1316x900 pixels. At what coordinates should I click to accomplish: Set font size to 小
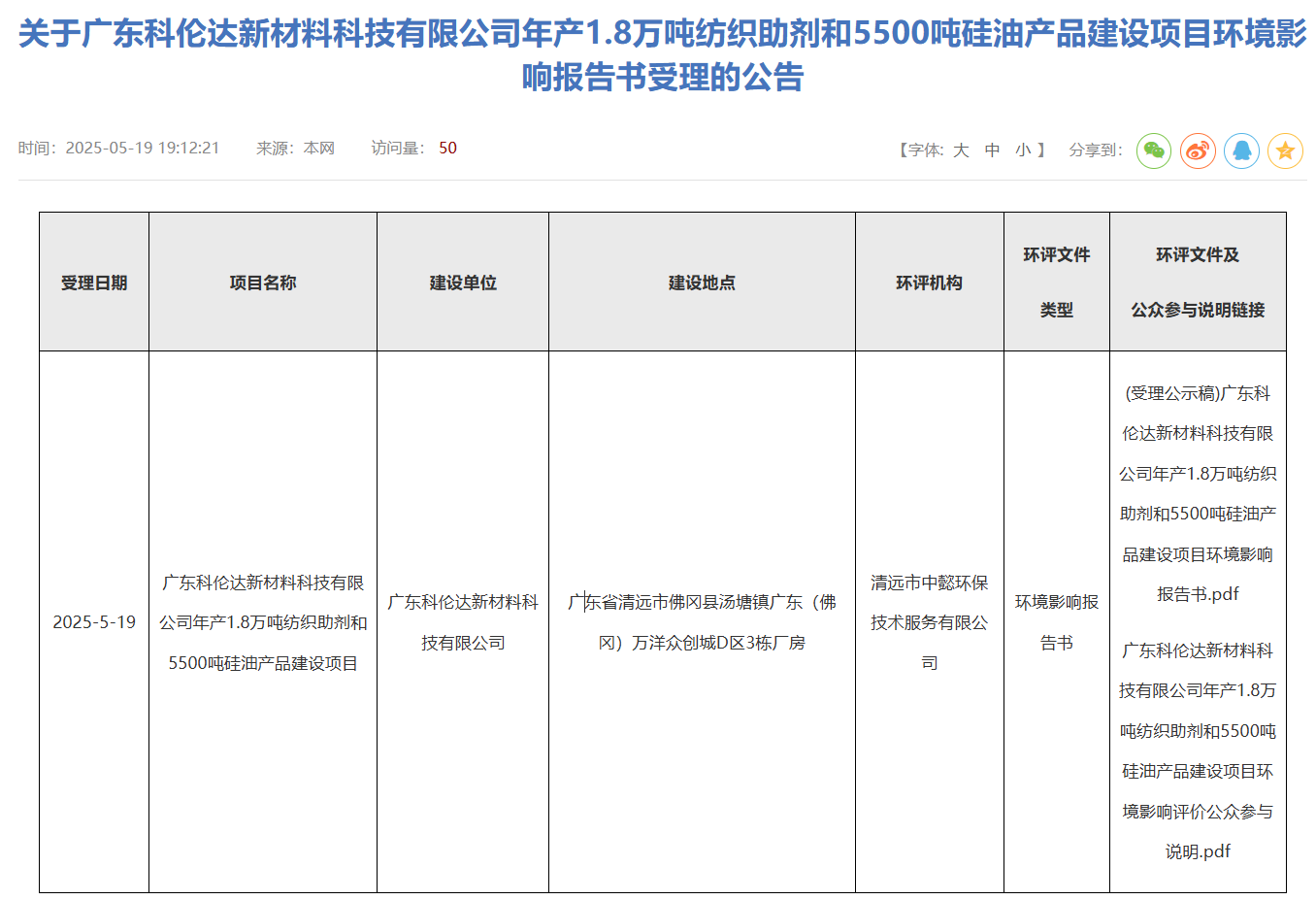coord(1023,150)
